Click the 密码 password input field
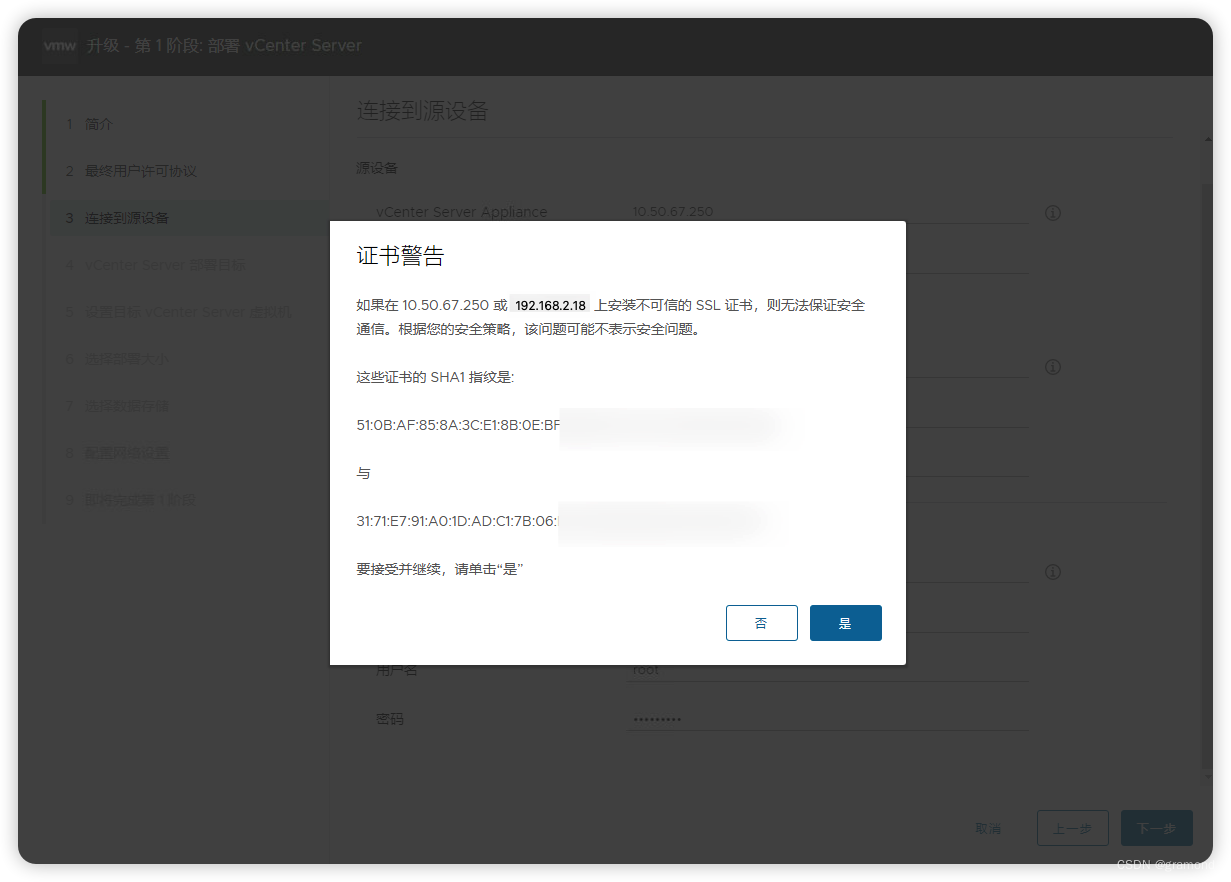Screen dimensions: 1231x882 [827, 718]
